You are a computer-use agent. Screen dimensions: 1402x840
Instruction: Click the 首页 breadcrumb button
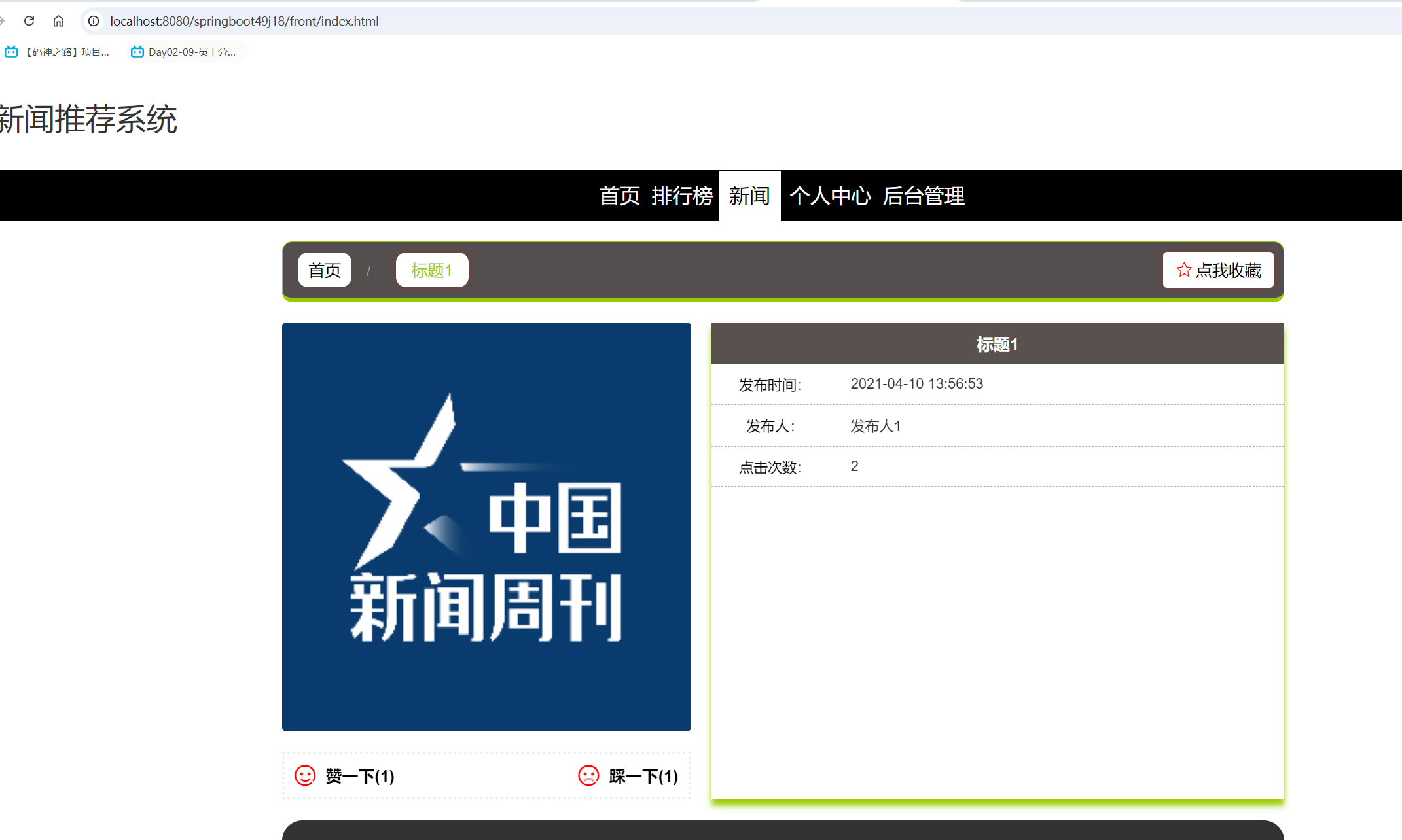(x=324, y=270)
